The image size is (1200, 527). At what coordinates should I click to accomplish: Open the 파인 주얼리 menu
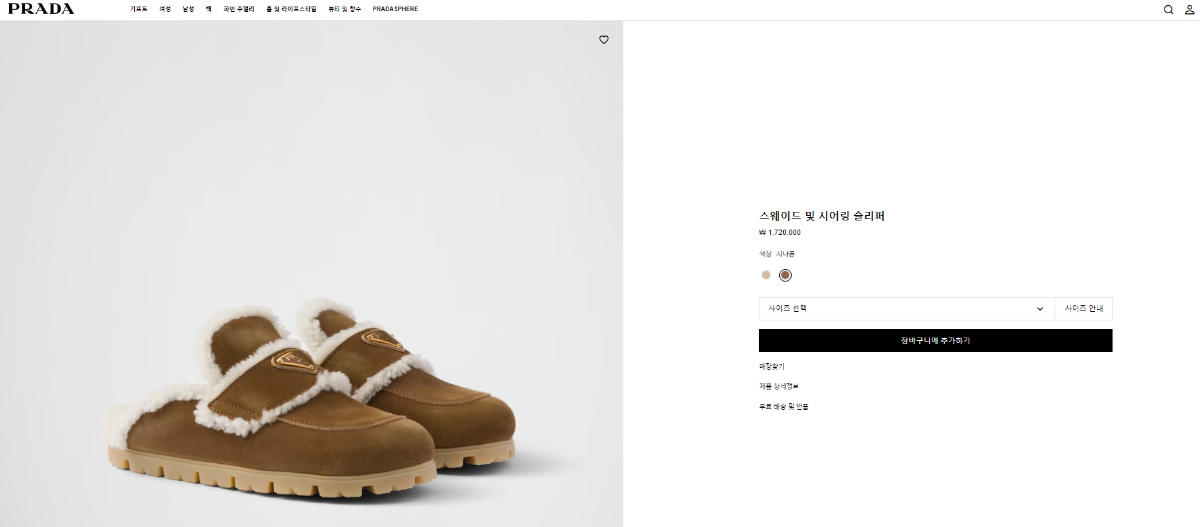(238, 9)
